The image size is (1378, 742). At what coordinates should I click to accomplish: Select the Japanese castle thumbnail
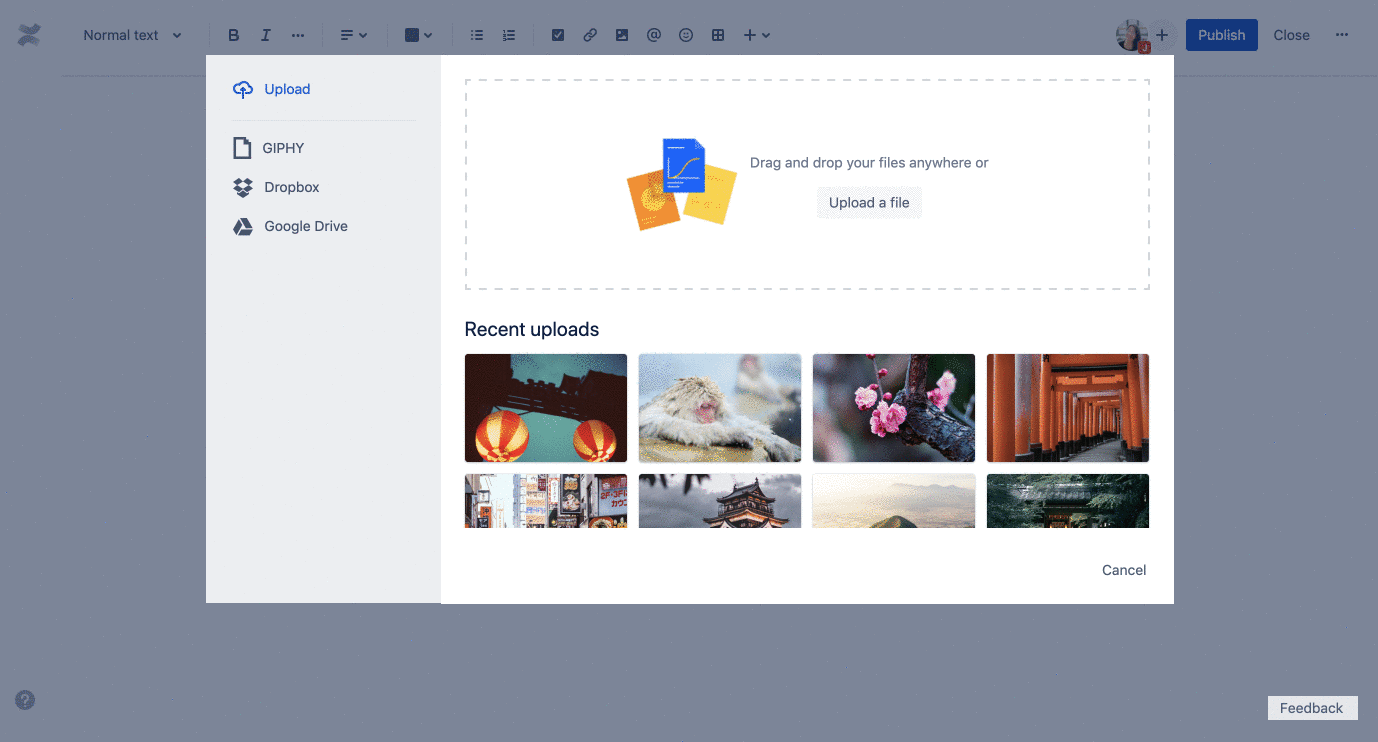[720, 501]
